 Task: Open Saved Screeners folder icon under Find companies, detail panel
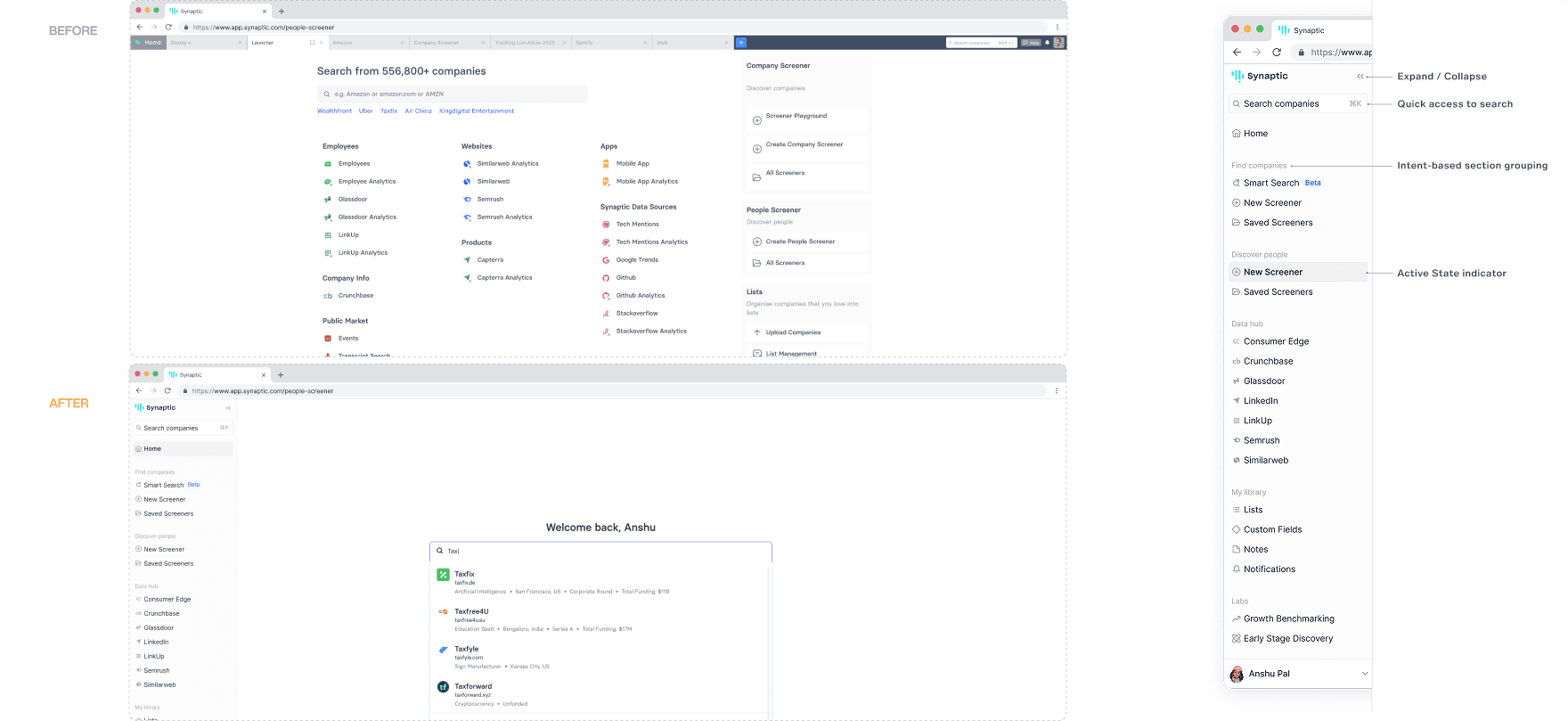tap(1236, 223)
